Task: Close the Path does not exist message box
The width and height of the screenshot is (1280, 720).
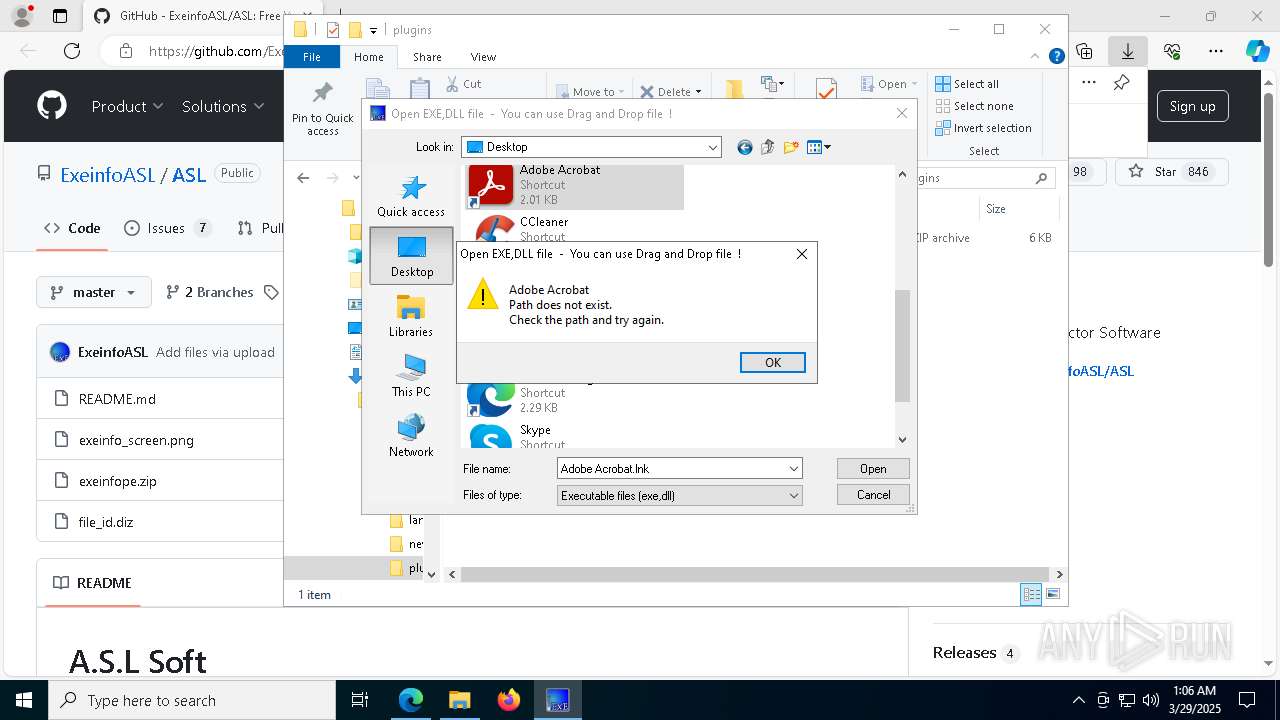Action: (802, 254)
